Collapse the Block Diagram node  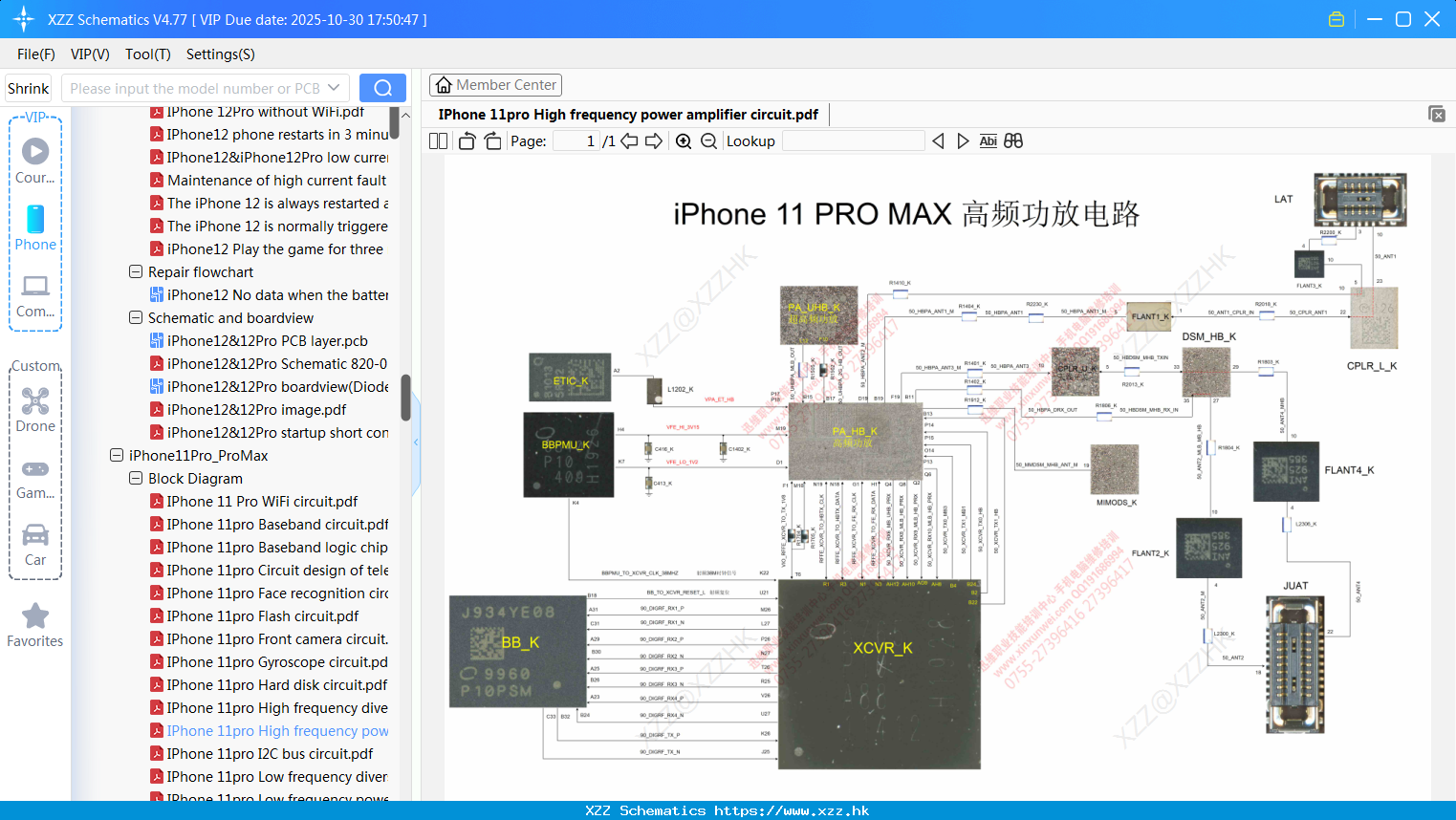click(136, 478)
